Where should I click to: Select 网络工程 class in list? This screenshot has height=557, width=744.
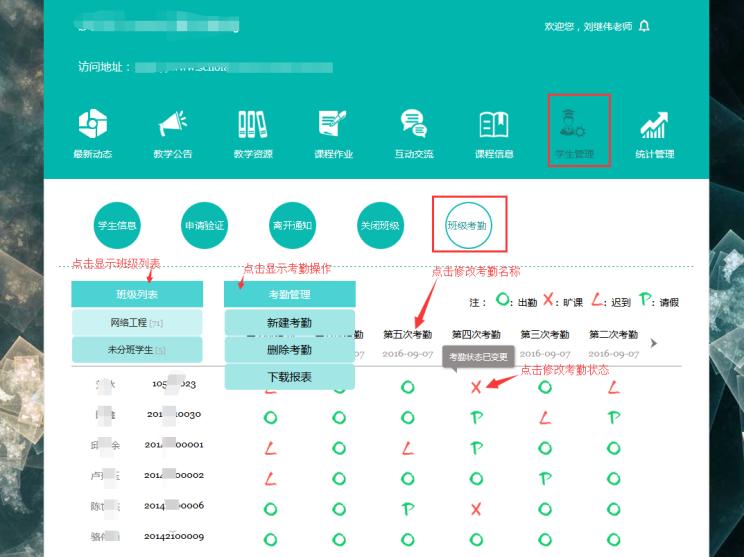(137, 322)
